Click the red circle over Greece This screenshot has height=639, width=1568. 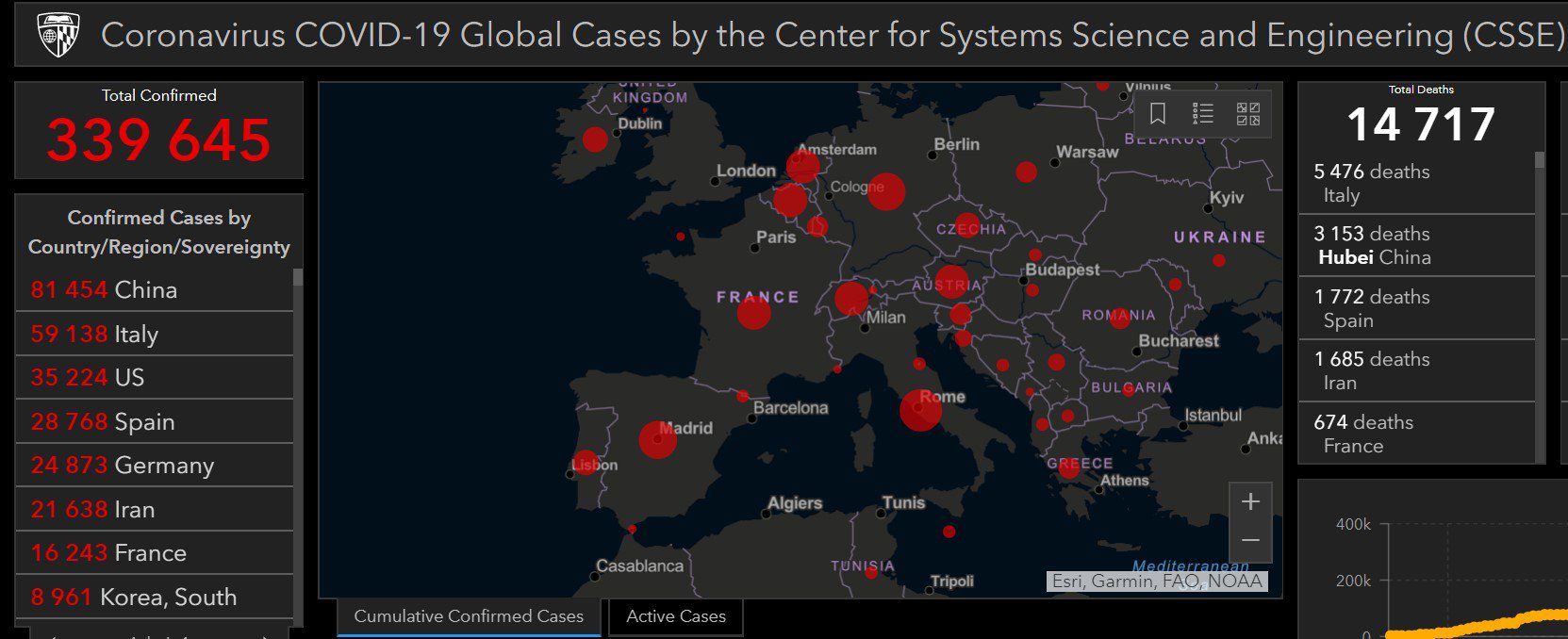(1068, 468)
